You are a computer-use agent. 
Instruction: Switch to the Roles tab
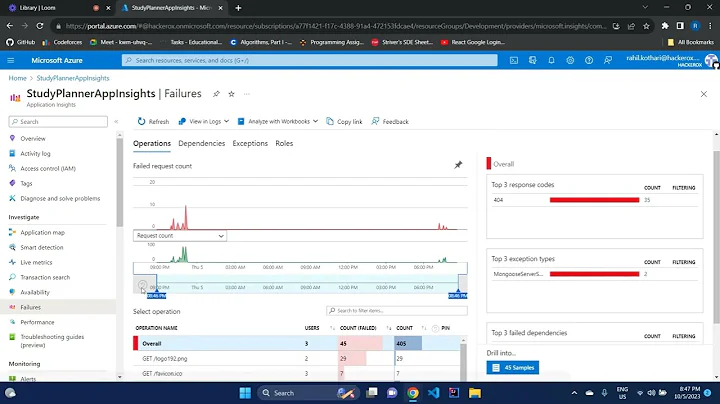tap(284, 143)
